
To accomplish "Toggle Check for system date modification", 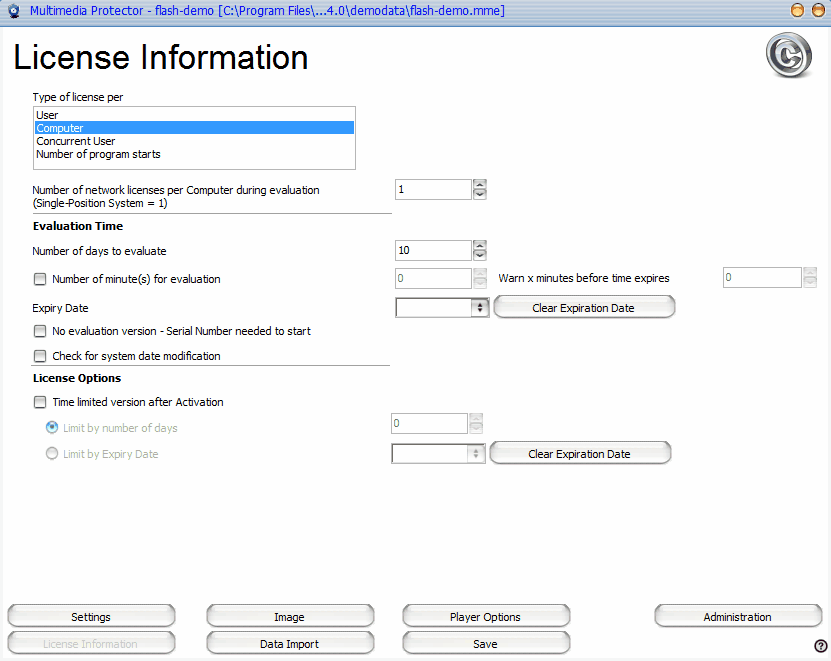I will 40,356.
